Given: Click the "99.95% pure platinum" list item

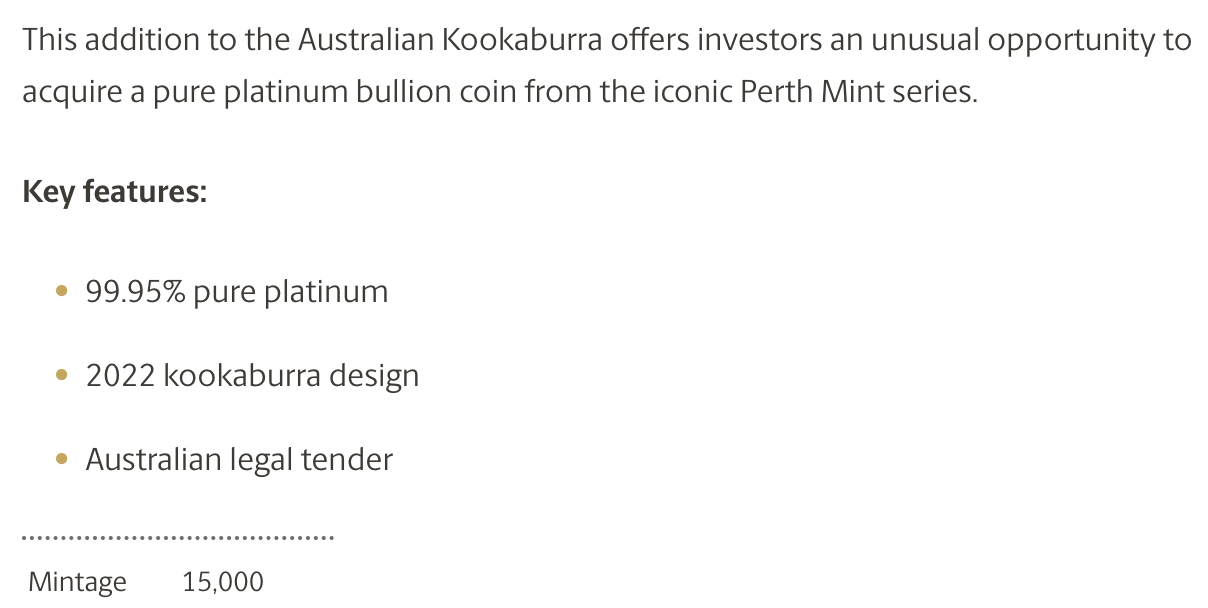Looking at the screenshot, I should [x=237, y=292].
